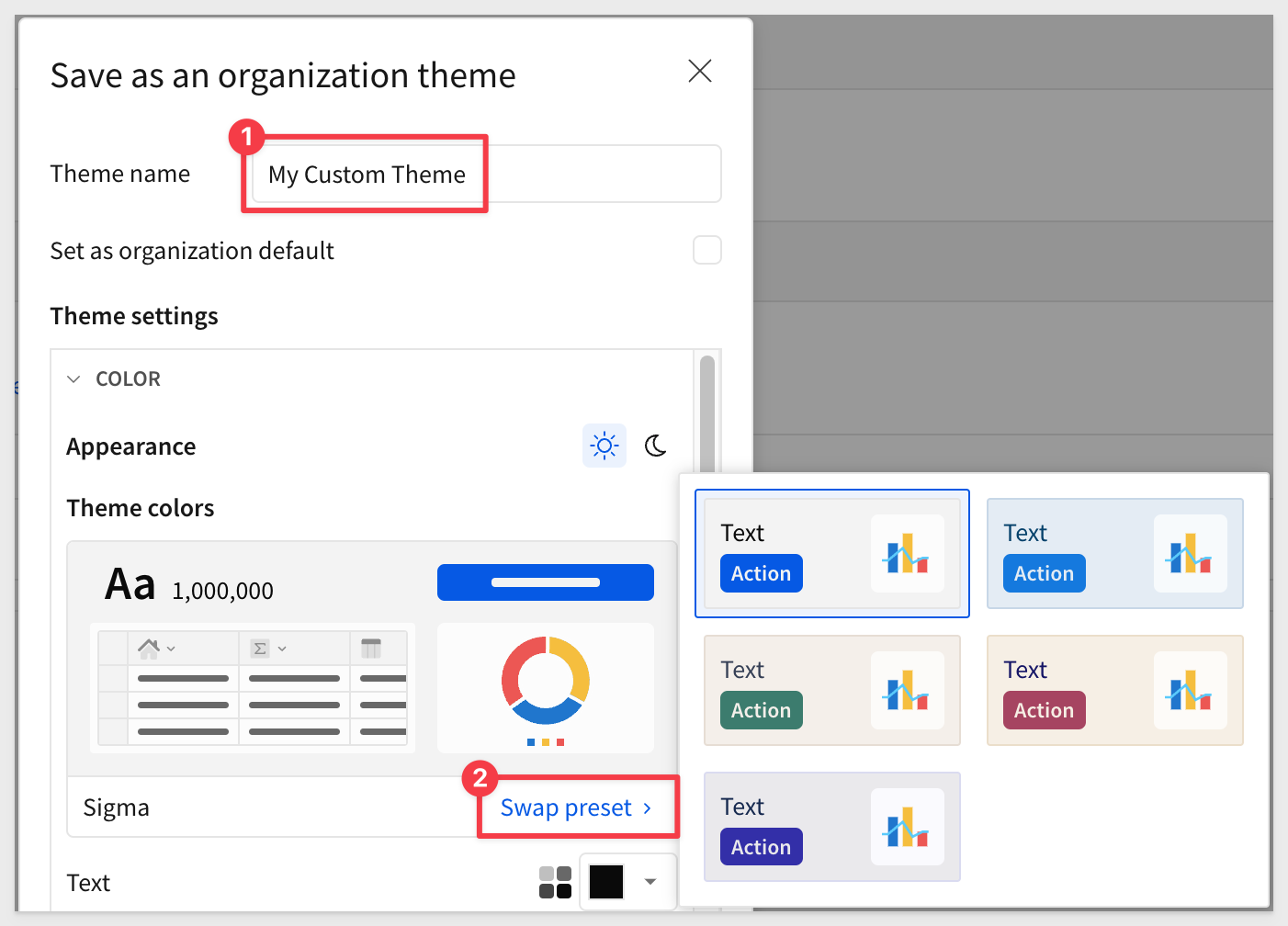Screen dimensions: 1288x926
Task: Select the indigo action theme preset
Action: click(831, 827)
